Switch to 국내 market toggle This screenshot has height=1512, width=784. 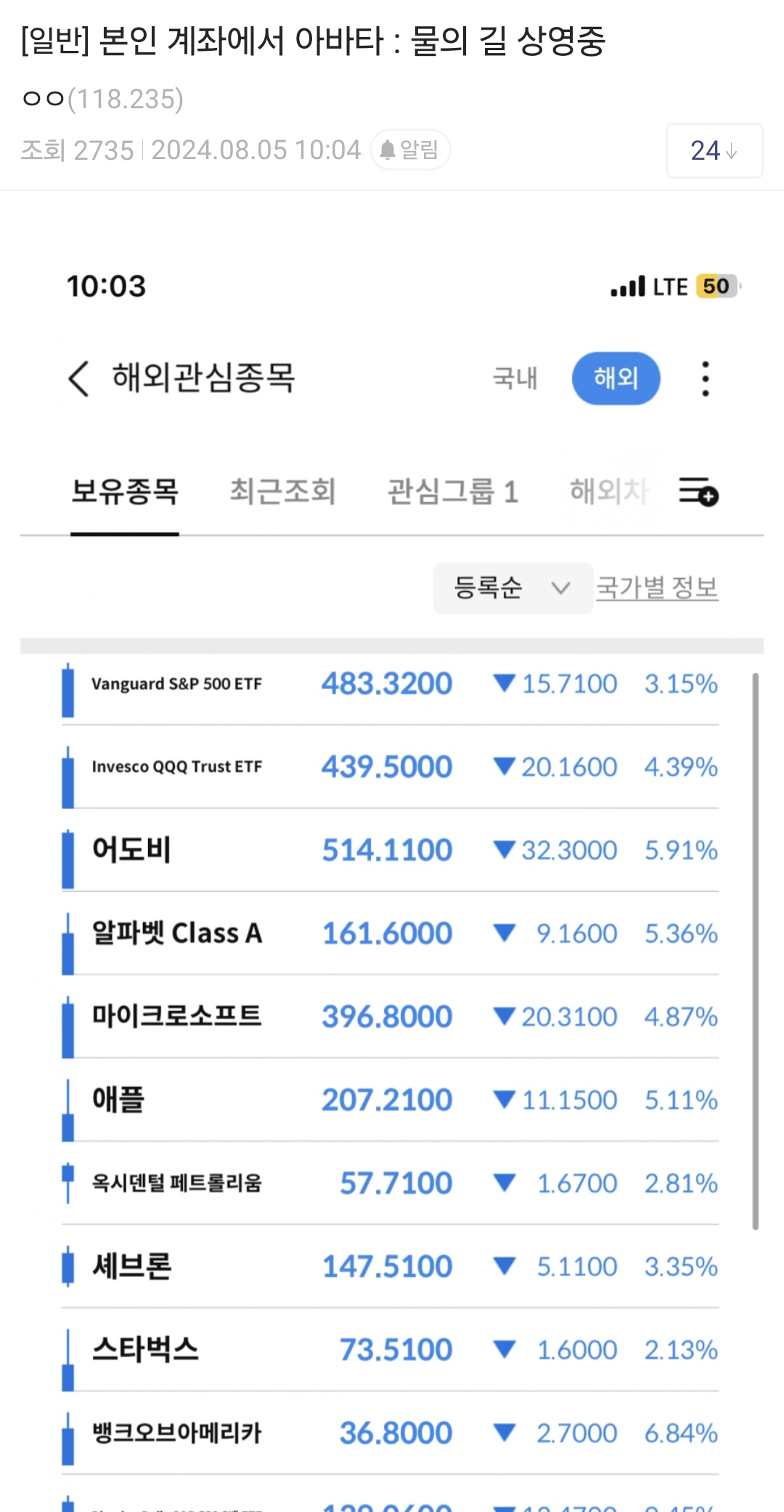[x=515, y=378]
